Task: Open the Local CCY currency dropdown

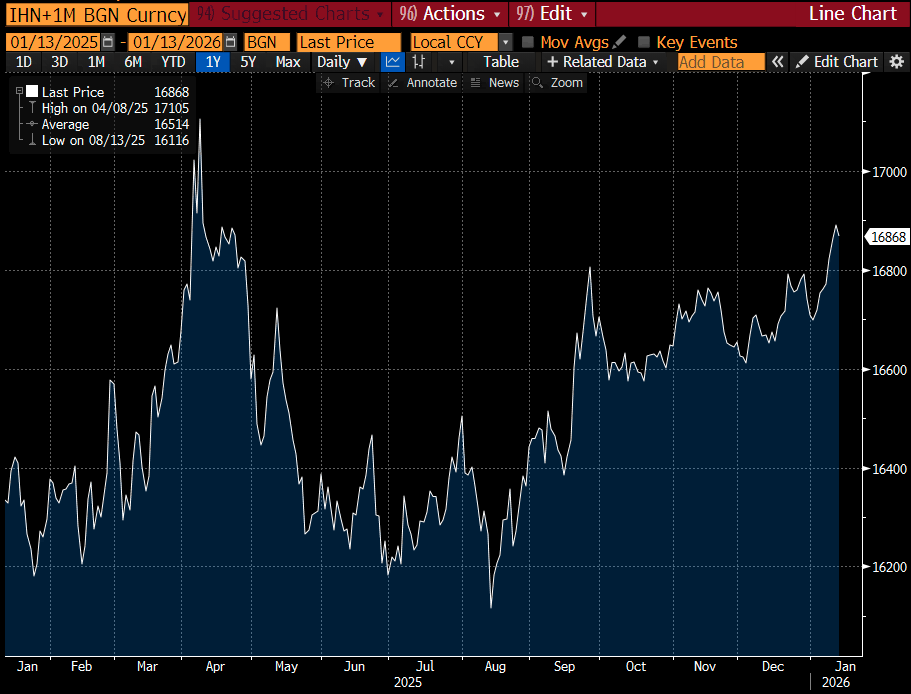Action: [505, 42]
